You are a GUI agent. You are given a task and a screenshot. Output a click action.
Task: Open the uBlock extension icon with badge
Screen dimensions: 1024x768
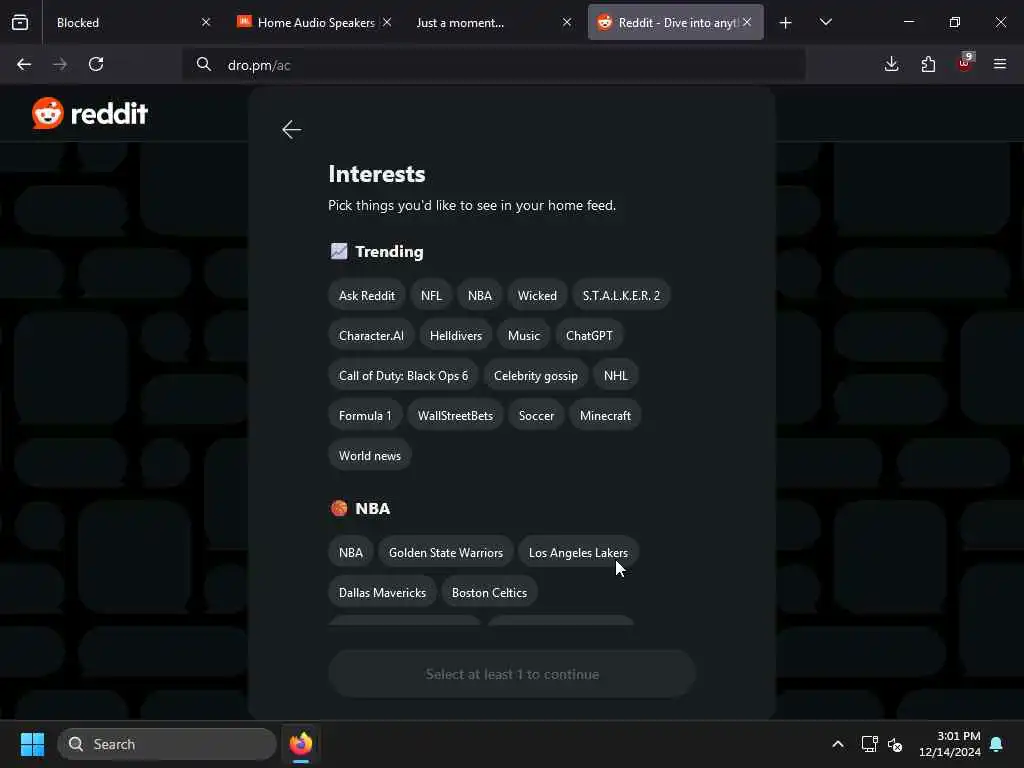(x=965, y=63)
